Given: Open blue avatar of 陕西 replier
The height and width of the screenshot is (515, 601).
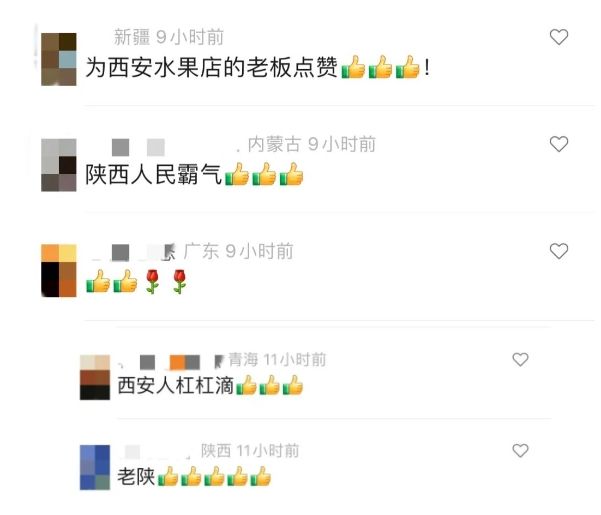Looking at the screenshot, I should [x=95, y=467].
